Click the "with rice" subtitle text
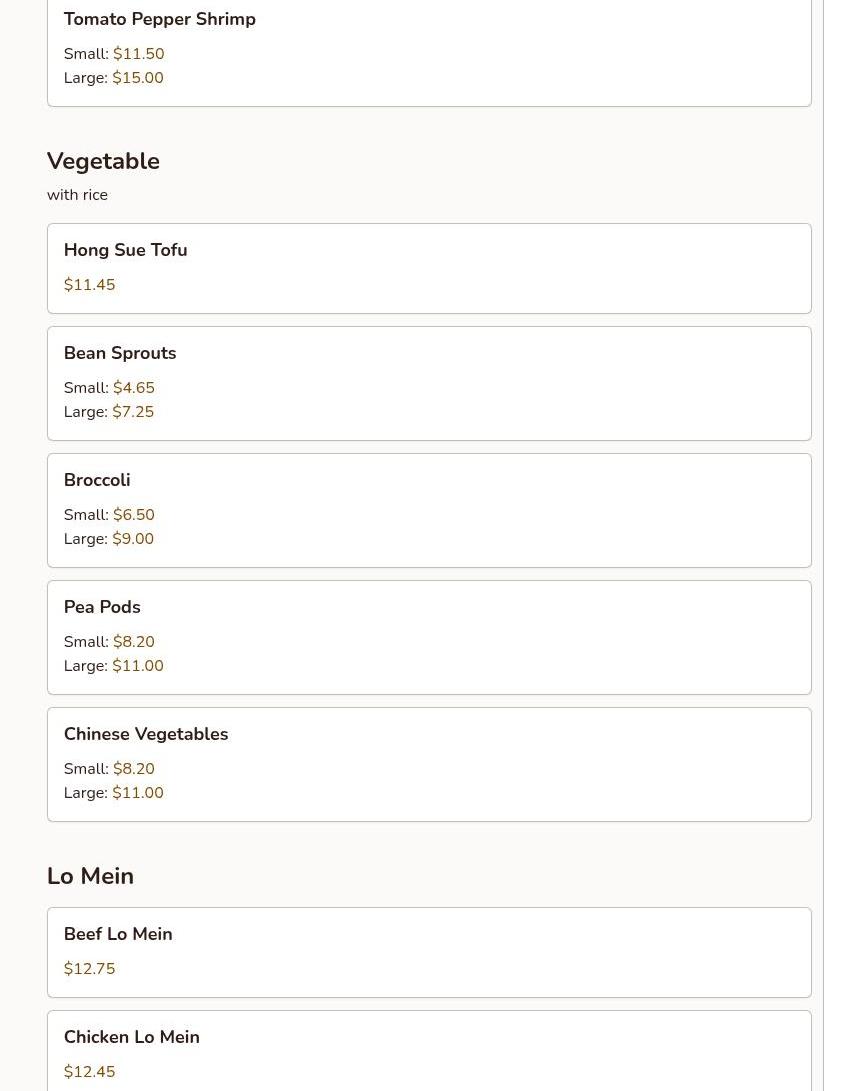The image size is (844, 1091). point(77,195)
